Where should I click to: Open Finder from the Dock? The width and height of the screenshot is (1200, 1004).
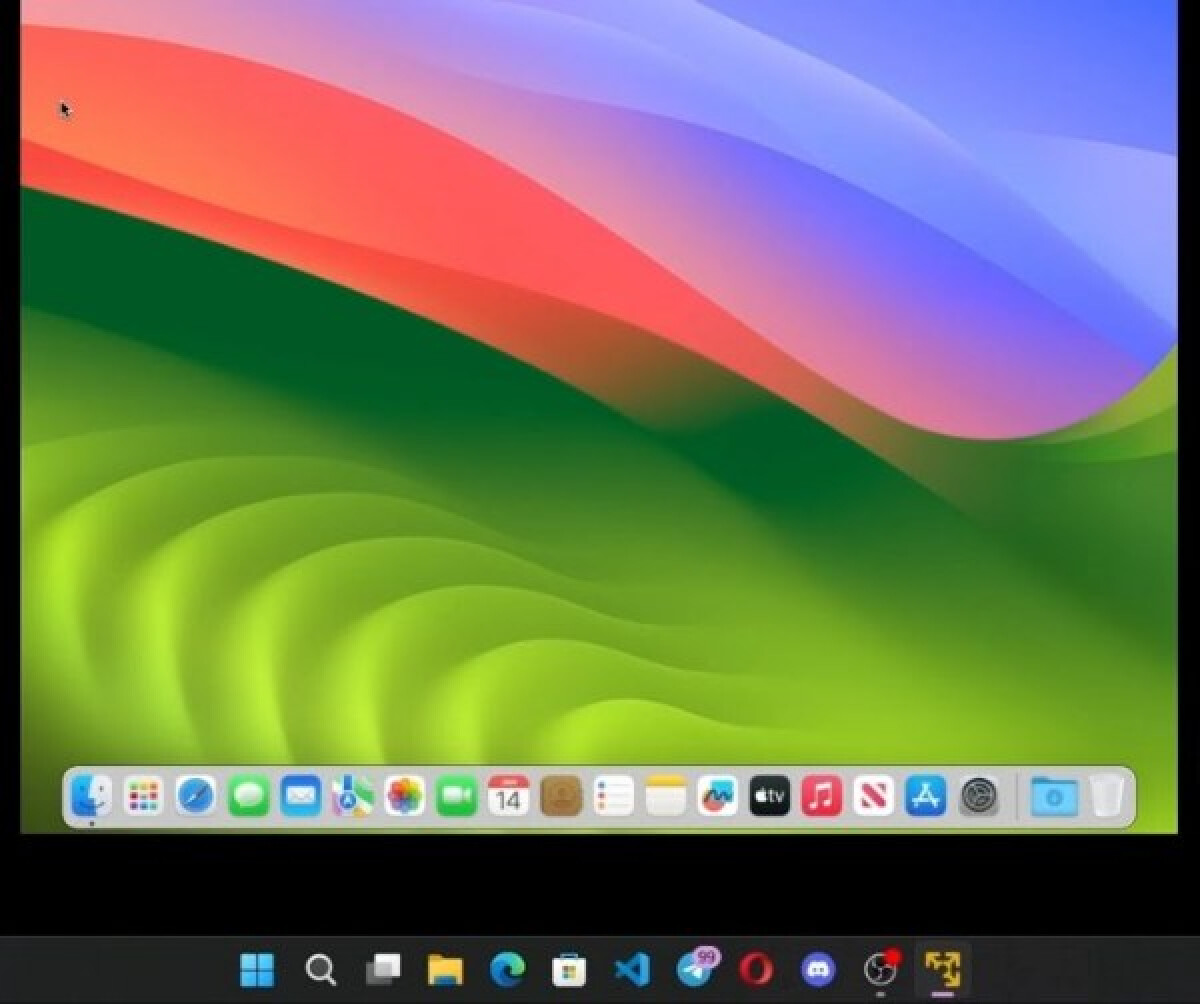pyautogui.click(x=89, y=797)
